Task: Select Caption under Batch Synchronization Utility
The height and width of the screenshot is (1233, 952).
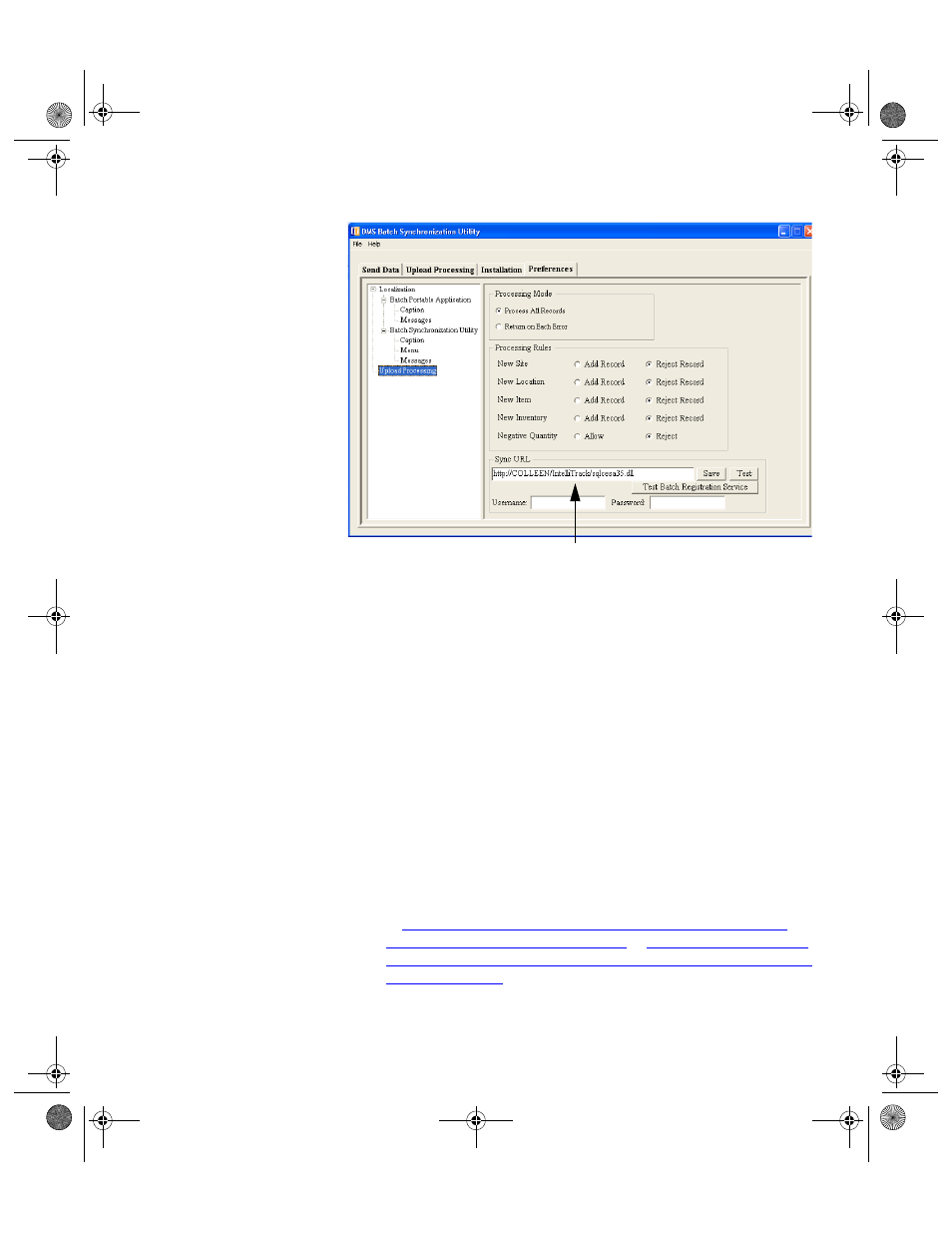Action: point(412,340)
